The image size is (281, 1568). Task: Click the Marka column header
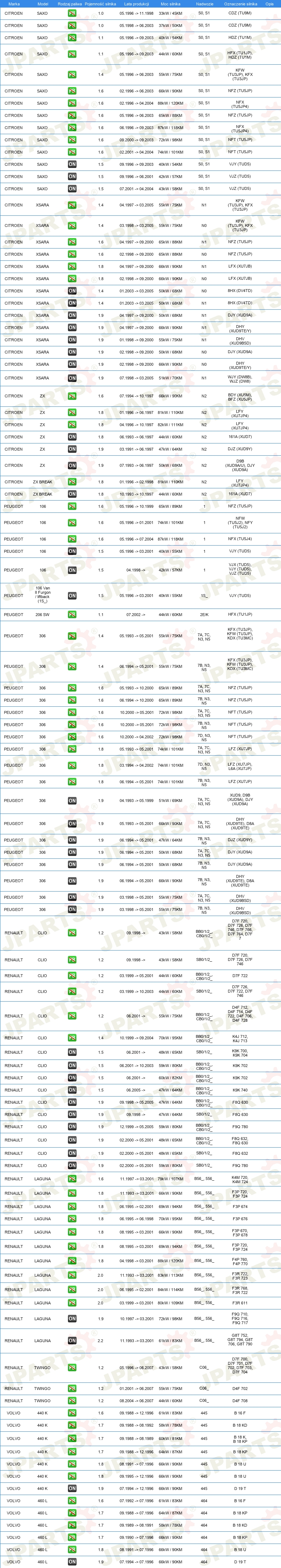[14, 4]
